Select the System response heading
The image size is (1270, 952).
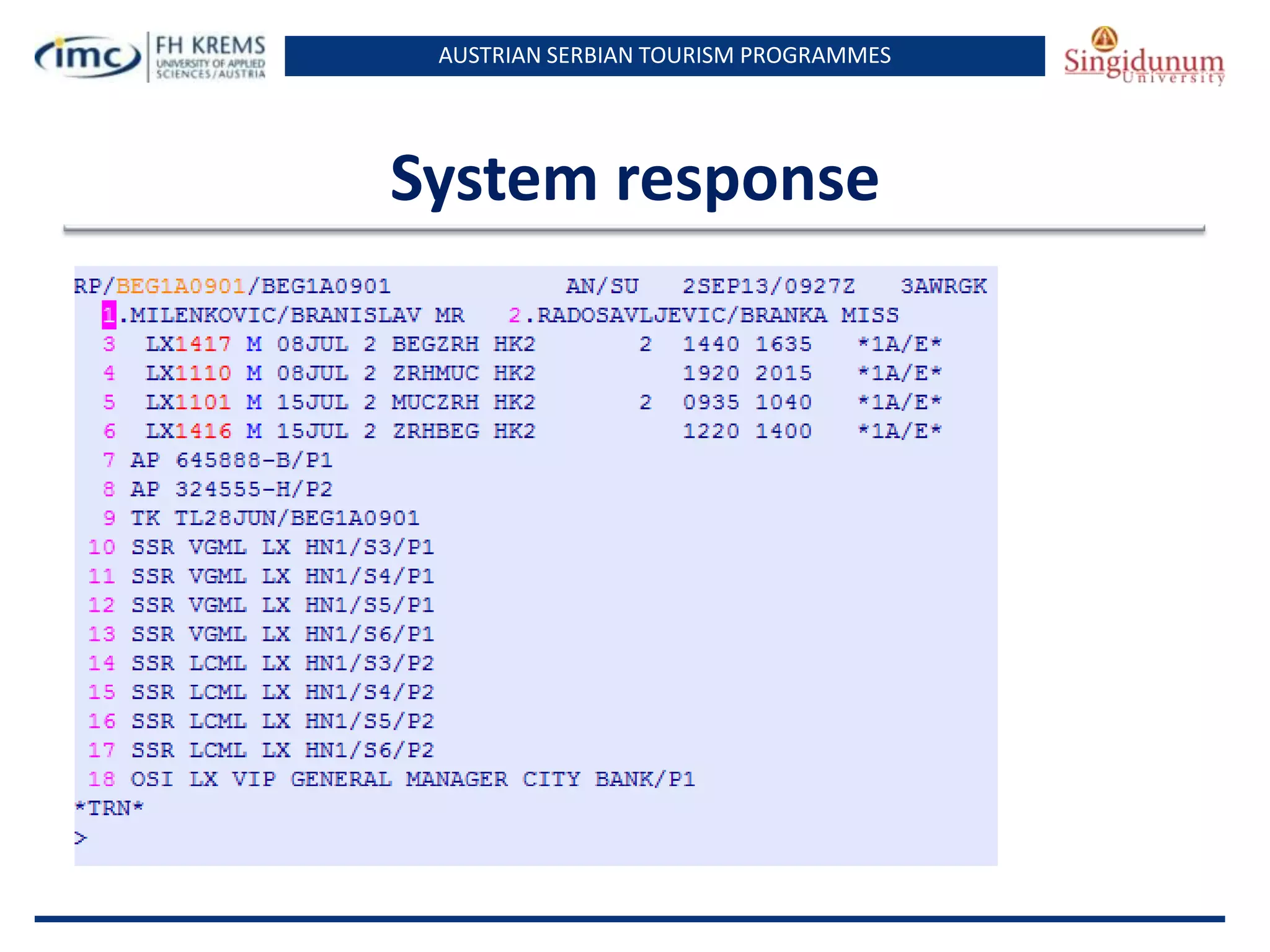634,178
